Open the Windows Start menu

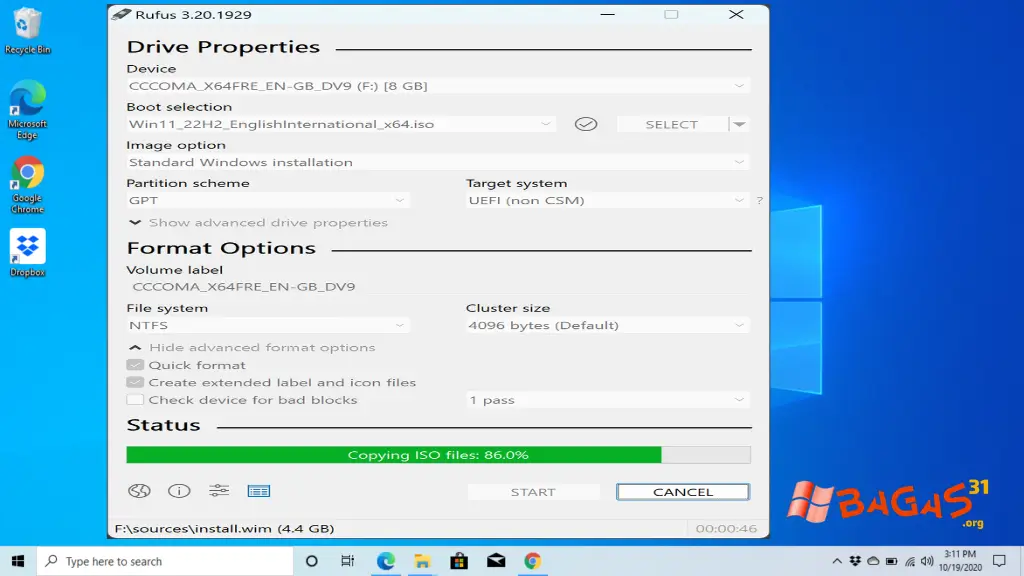pyautogui.click(x=18, y=561)
